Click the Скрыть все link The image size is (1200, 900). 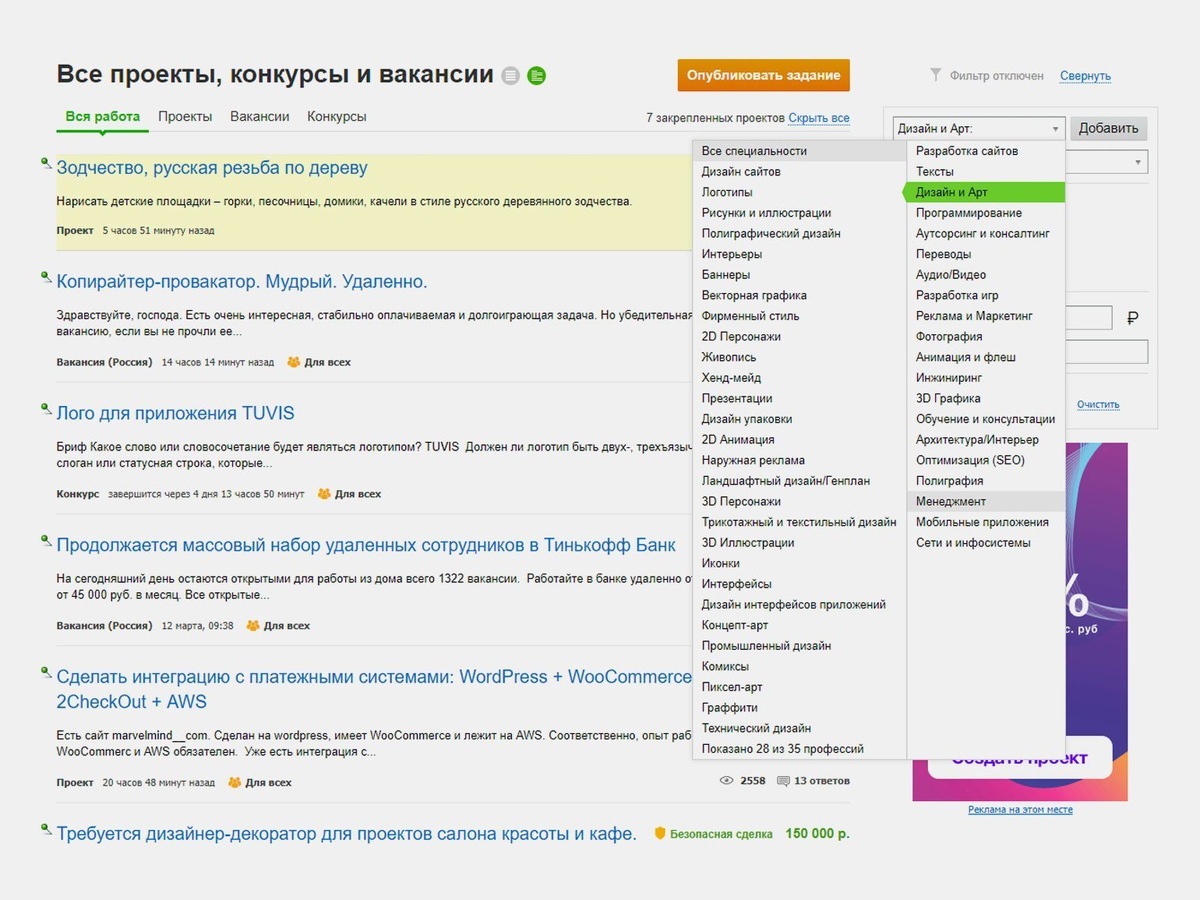[x=819, y=118]
